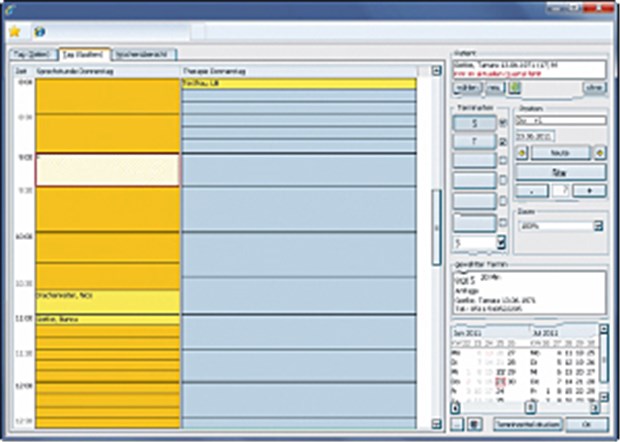Screen dimensions: 620x442
Task: Click the Jun 2011 month header
Action: click(467, 333)
